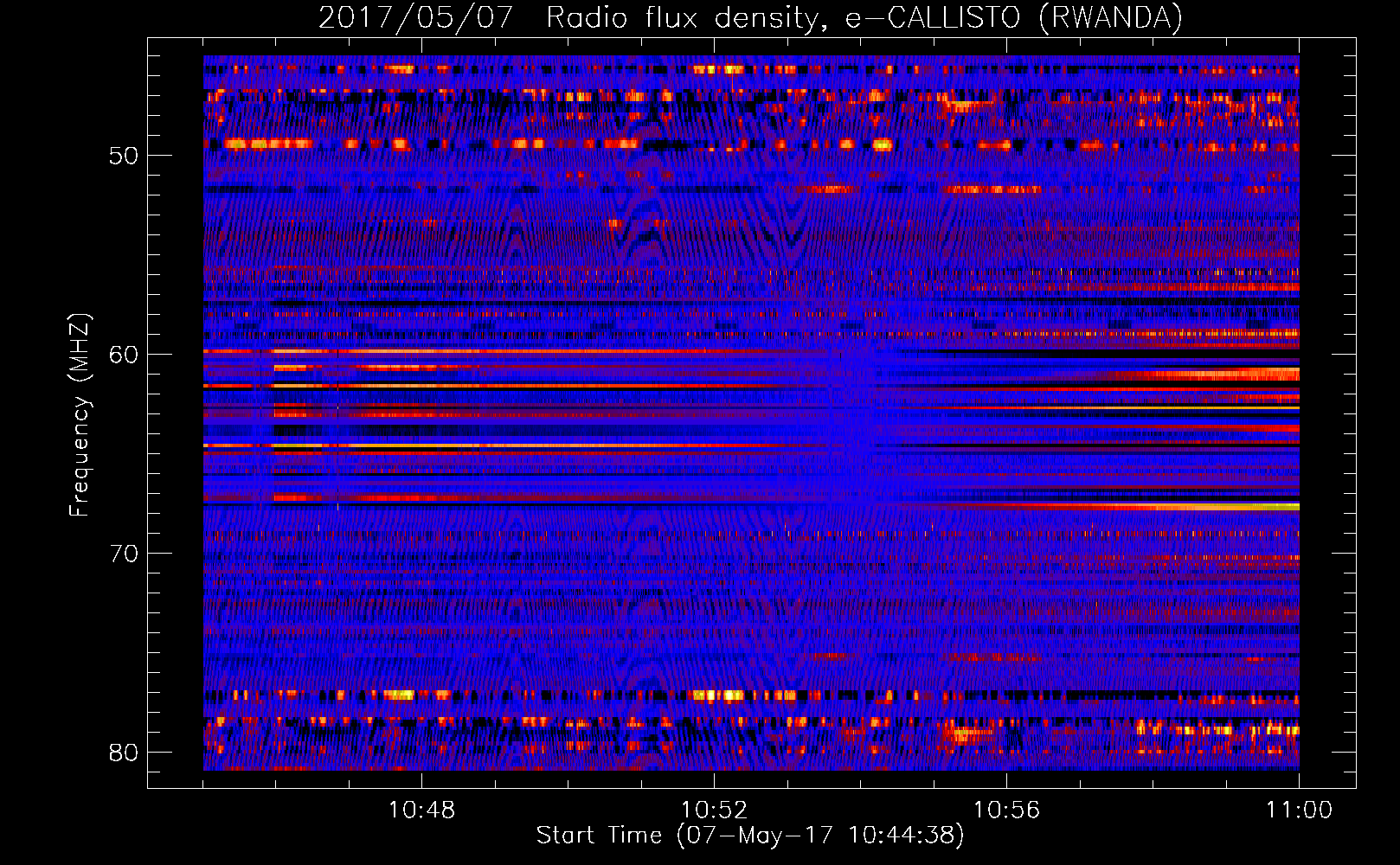This screenshot has width=1400, height=865.
Task: Click the "80" frequency tick label
Action: point(124,753)
